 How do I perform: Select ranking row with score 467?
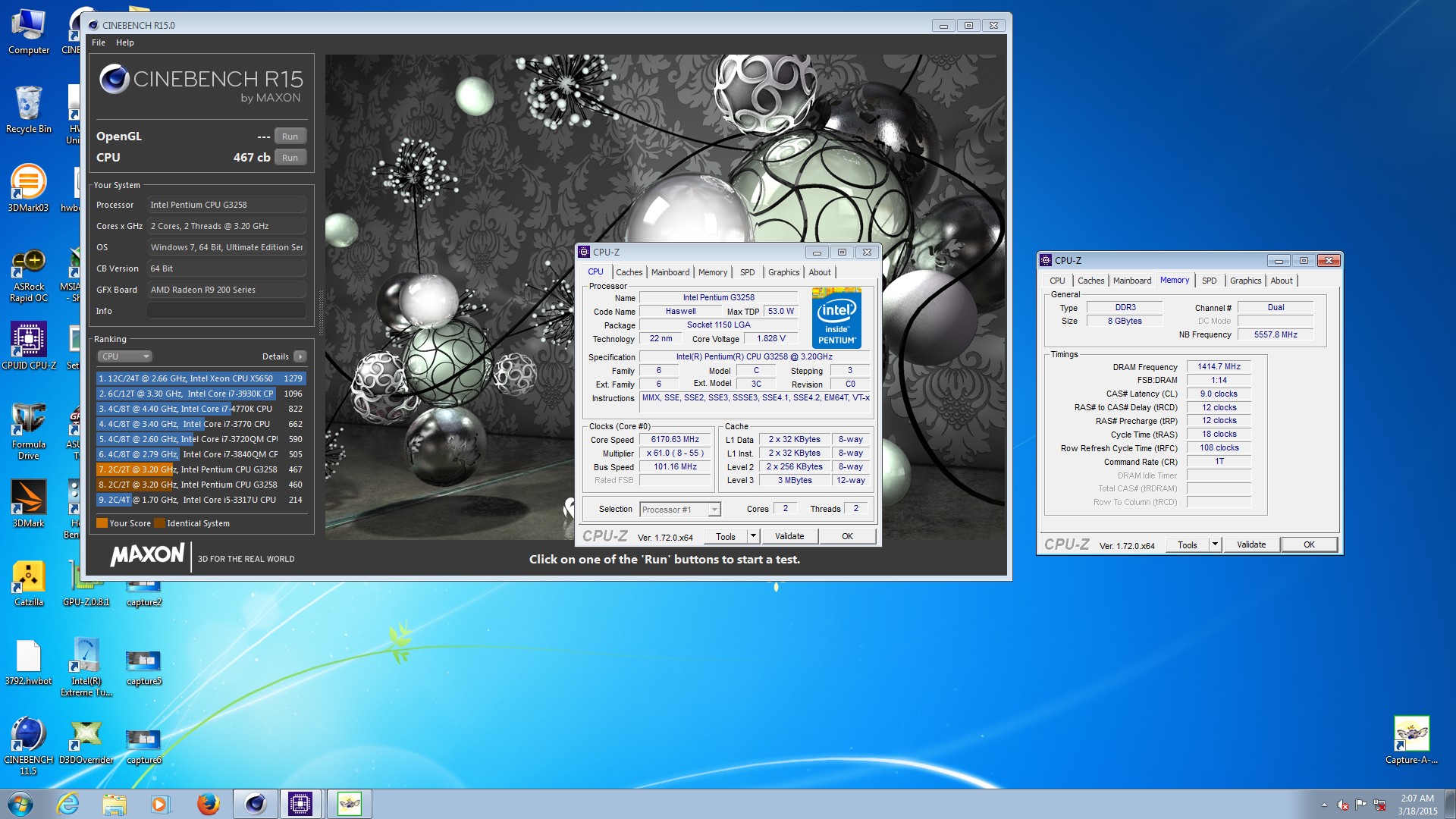[x=201, y=469]
